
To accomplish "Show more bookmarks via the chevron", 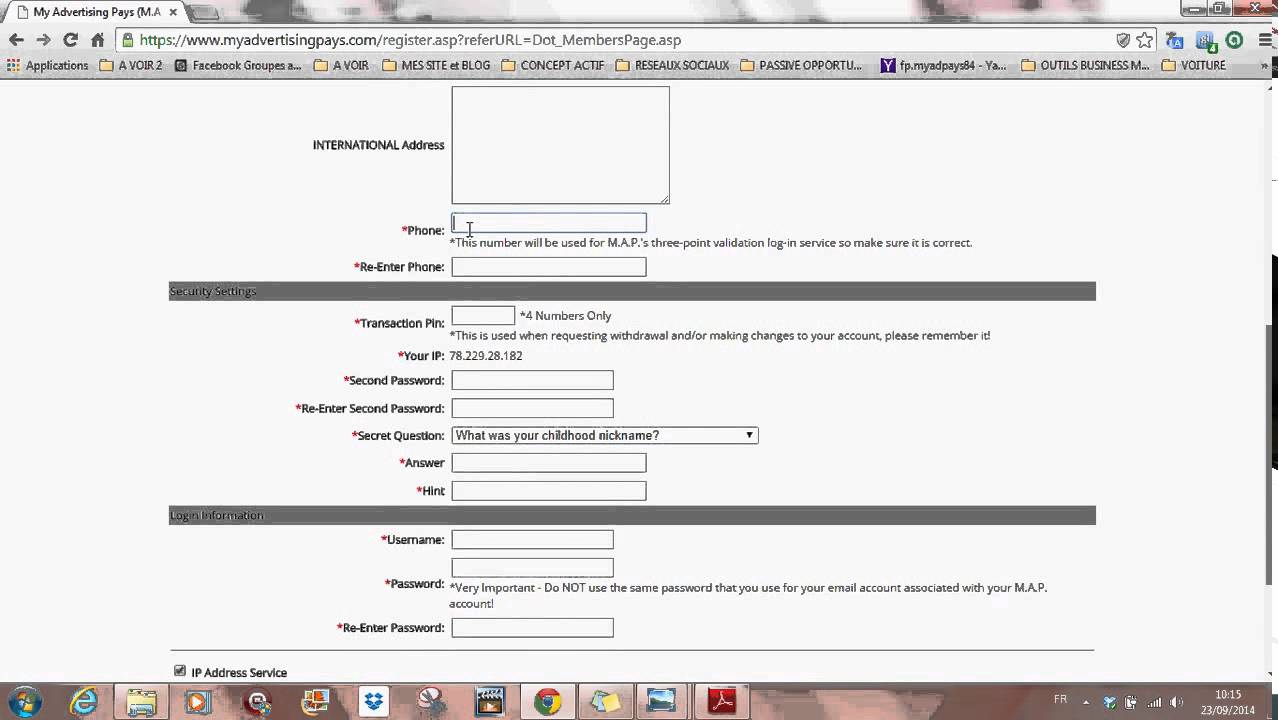I will (x=1265, y=65).
